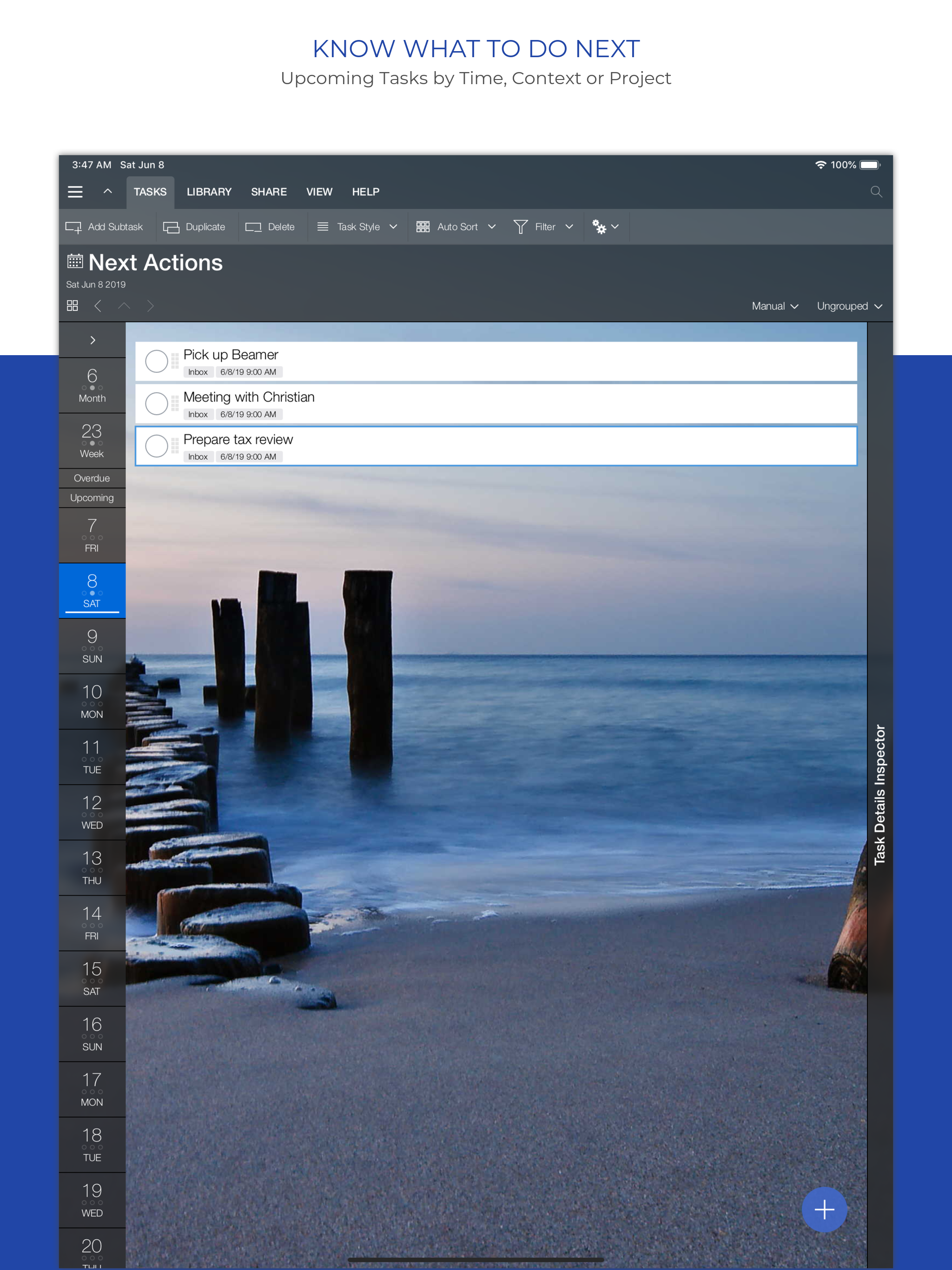Open the Manual sort dropdown
This screenshot has height=1270, width=952.
coord(774,307)
